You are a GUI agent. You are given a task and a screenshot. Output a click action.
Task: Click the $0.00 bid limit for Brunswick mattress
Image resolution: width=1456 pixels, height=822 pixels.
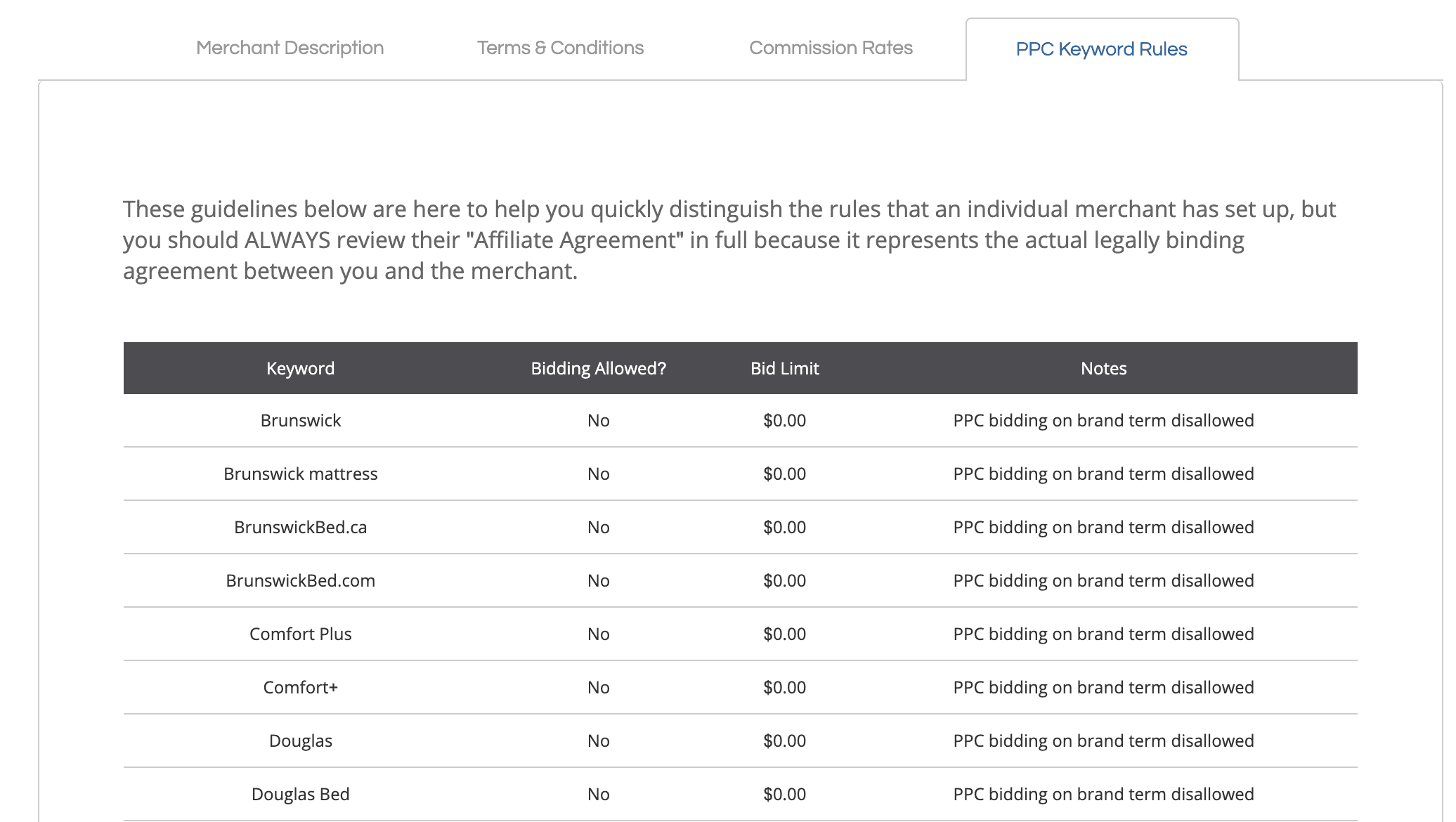[x=784, y=474]
